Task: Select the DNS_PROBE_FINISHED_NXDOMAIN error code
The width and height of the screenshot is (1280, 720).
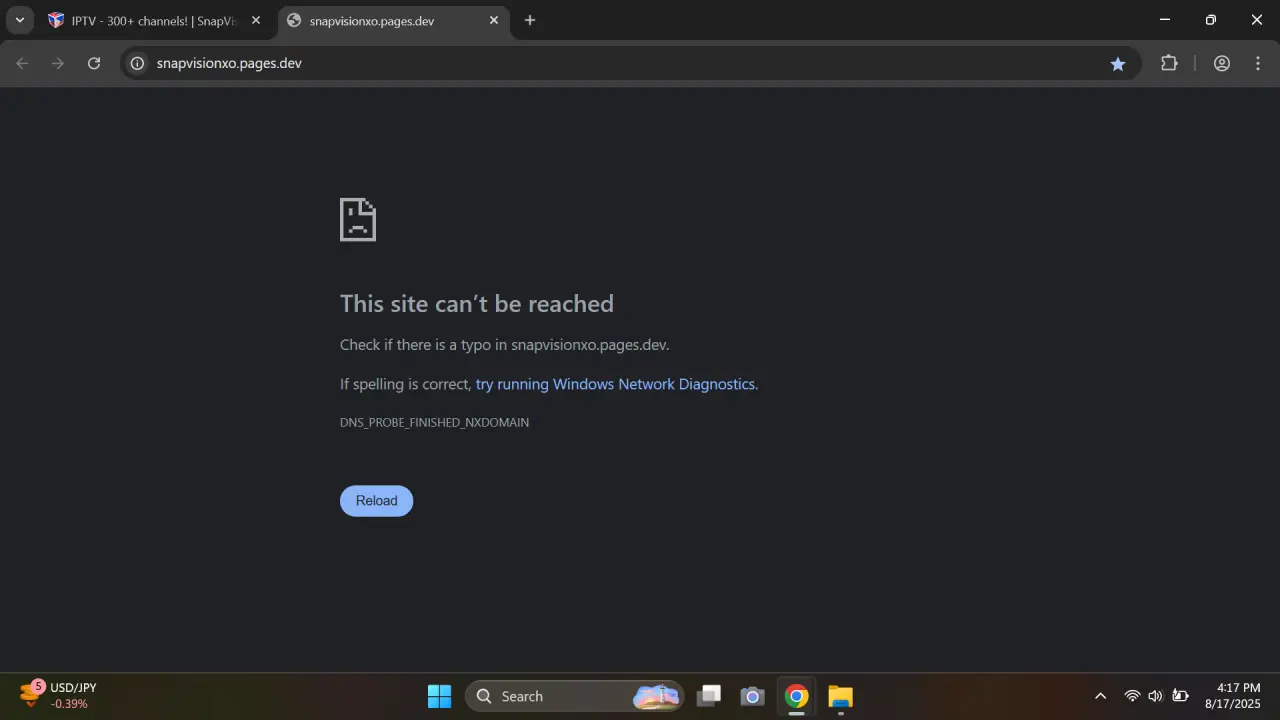Action: [434, 422]
